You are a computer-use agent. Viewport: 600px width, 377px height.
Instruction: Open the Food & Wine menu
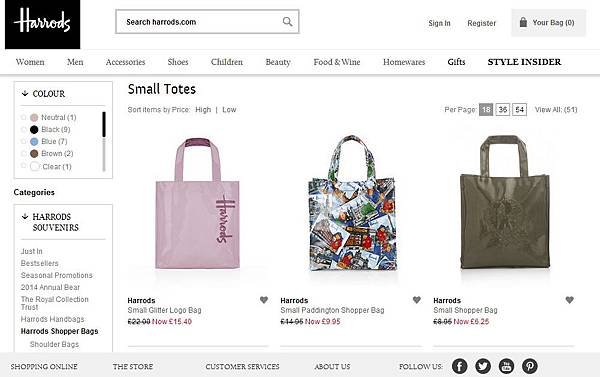point(337,62)
